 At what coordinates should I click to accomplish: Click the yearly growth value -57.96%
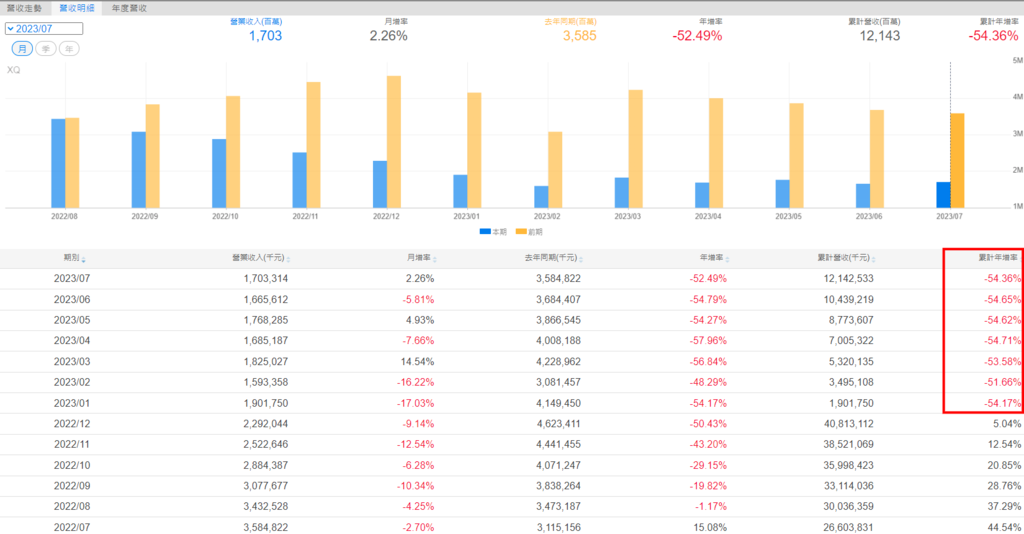pos(708,340)
